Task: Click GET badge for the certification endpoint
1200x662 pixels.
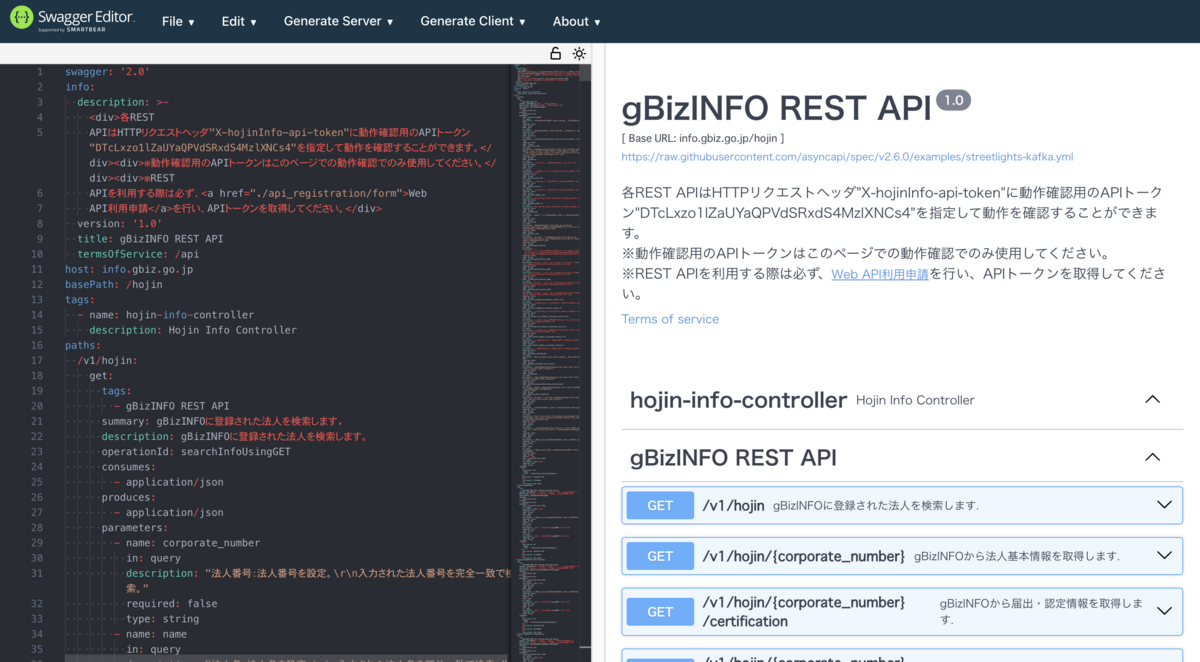Action: coord(660,611)
